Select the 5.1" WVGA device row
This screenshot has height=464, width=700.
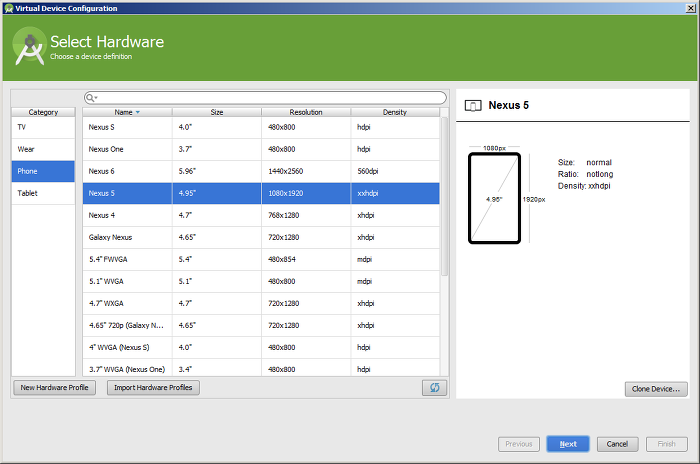coord(261,281)
